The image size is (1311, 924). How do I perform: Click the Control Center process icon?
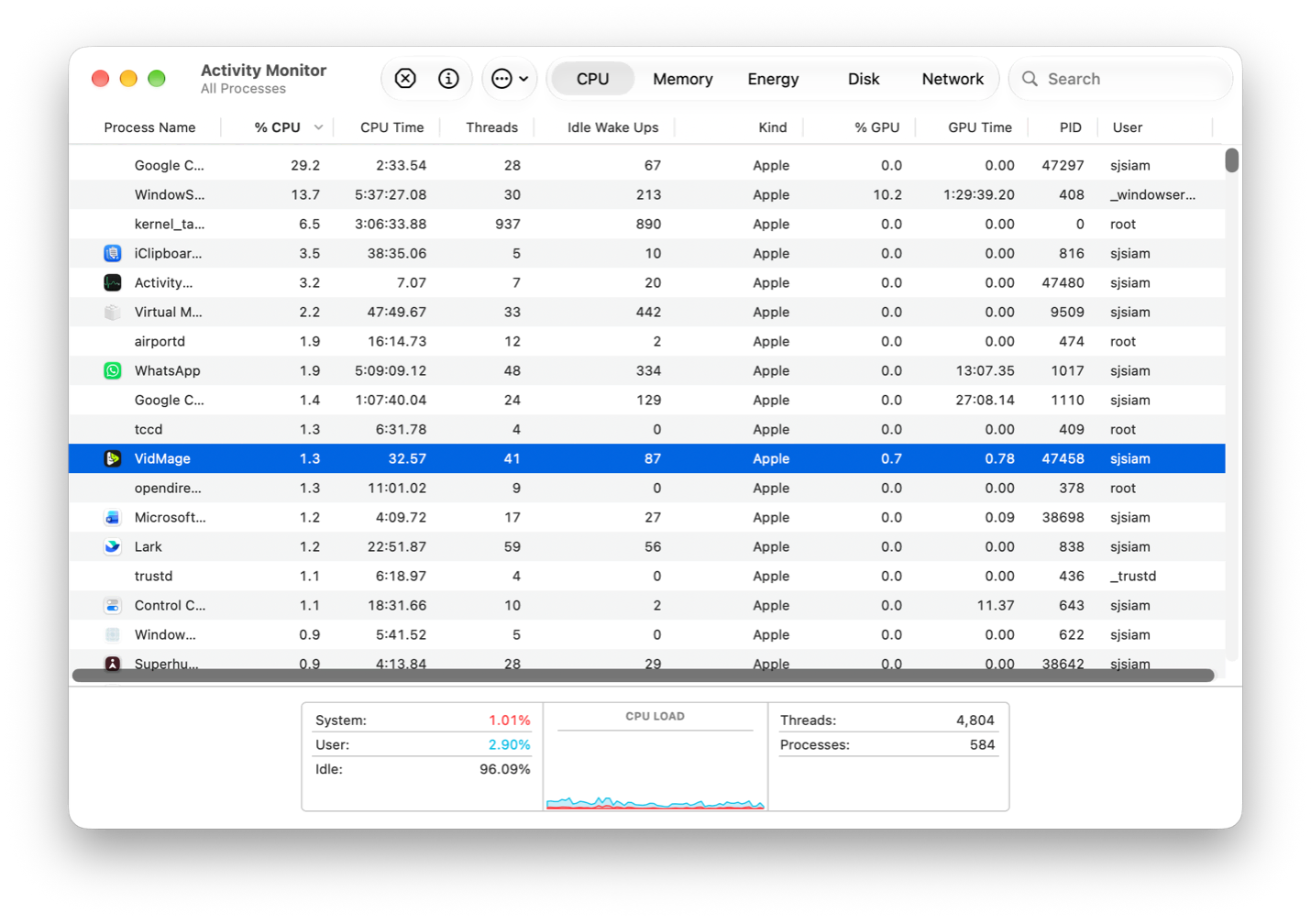113,605
